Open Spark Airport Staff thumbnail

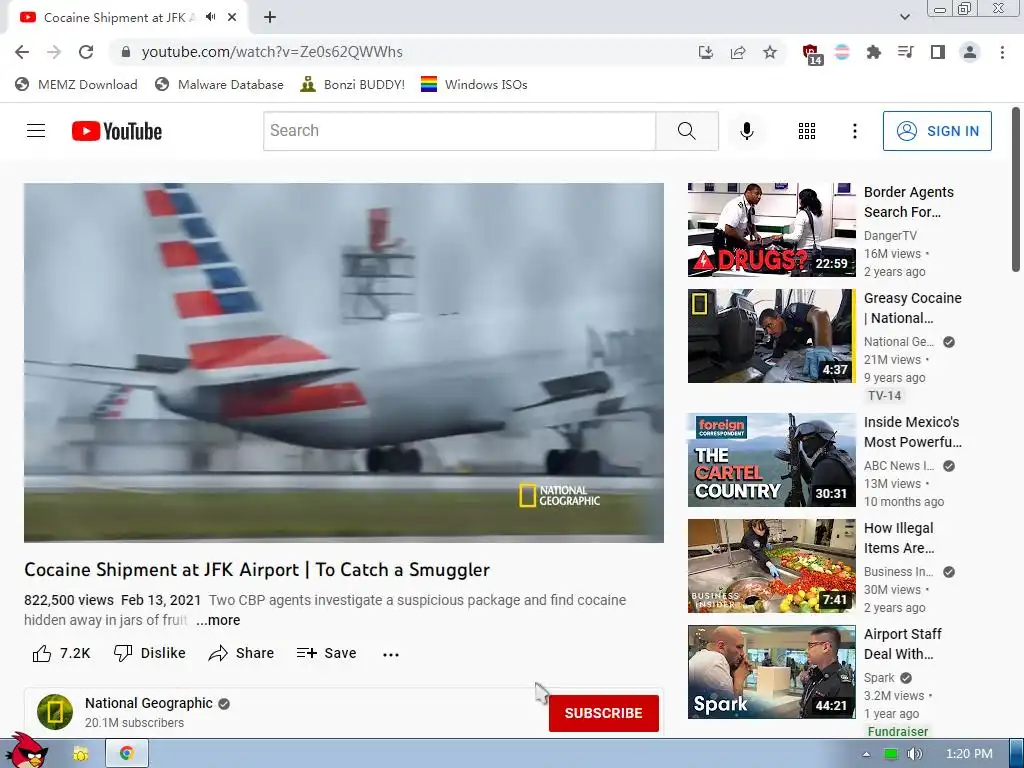(x=771, y=672)
